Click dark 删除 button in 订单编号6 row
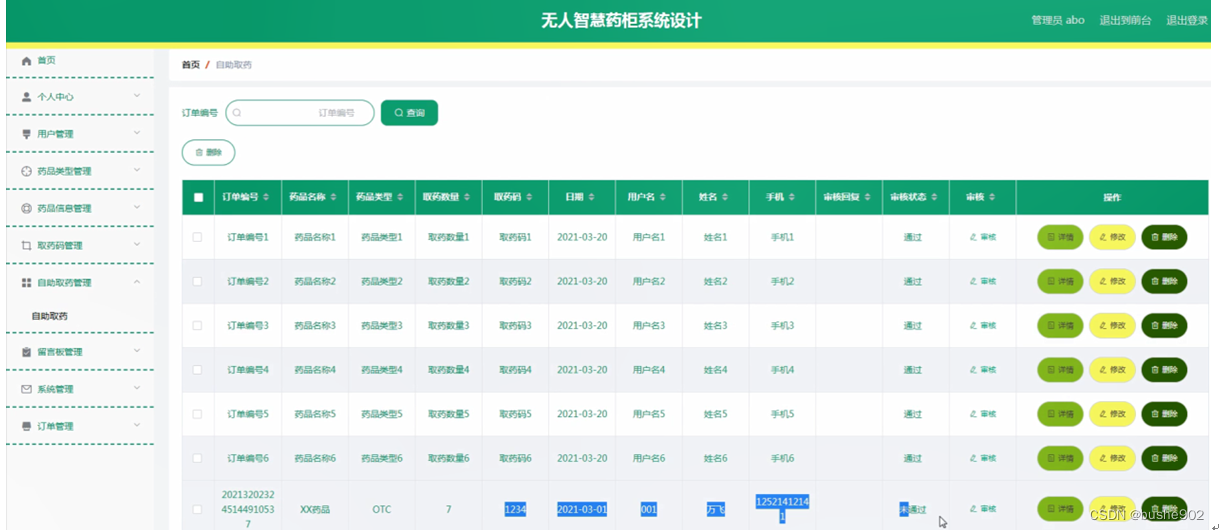This screenshot has height=530, width=1219. pos(1164,458)
